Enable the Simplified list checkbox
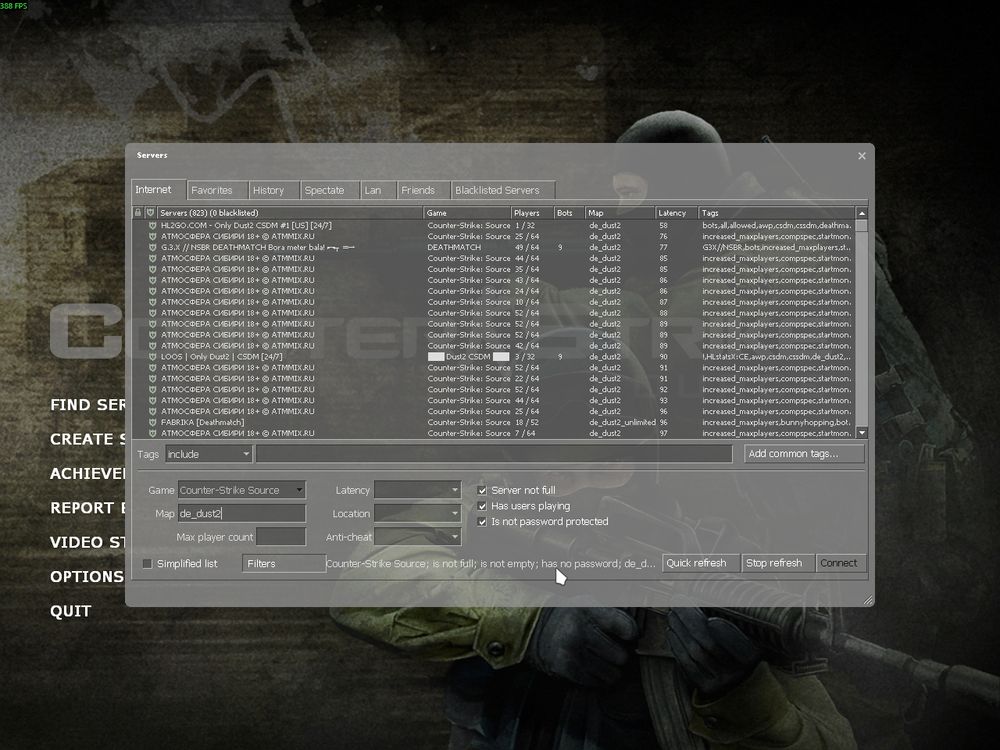 pos(147,564)
